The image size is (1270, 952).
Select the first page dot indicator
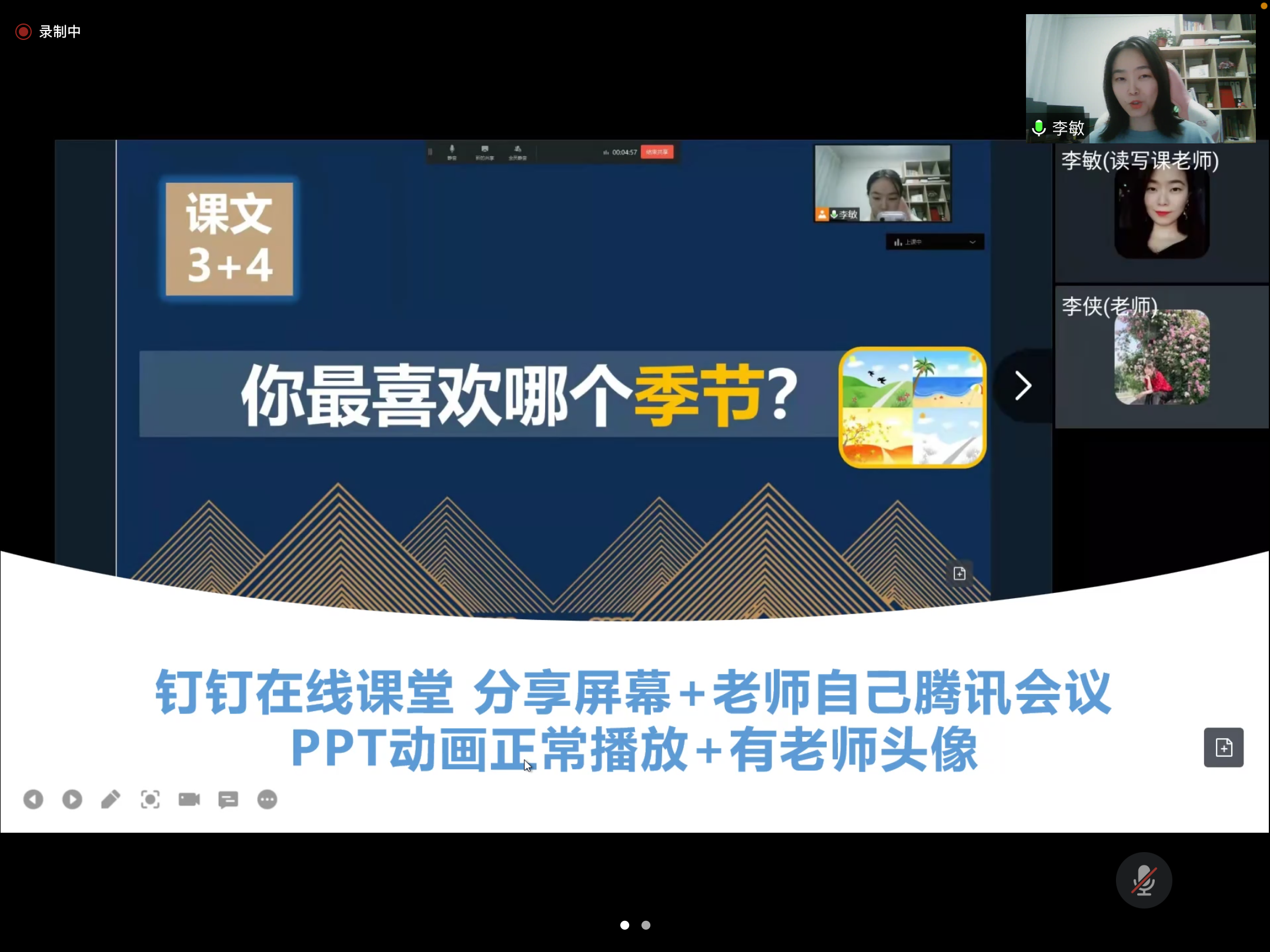tap(624, 925)
